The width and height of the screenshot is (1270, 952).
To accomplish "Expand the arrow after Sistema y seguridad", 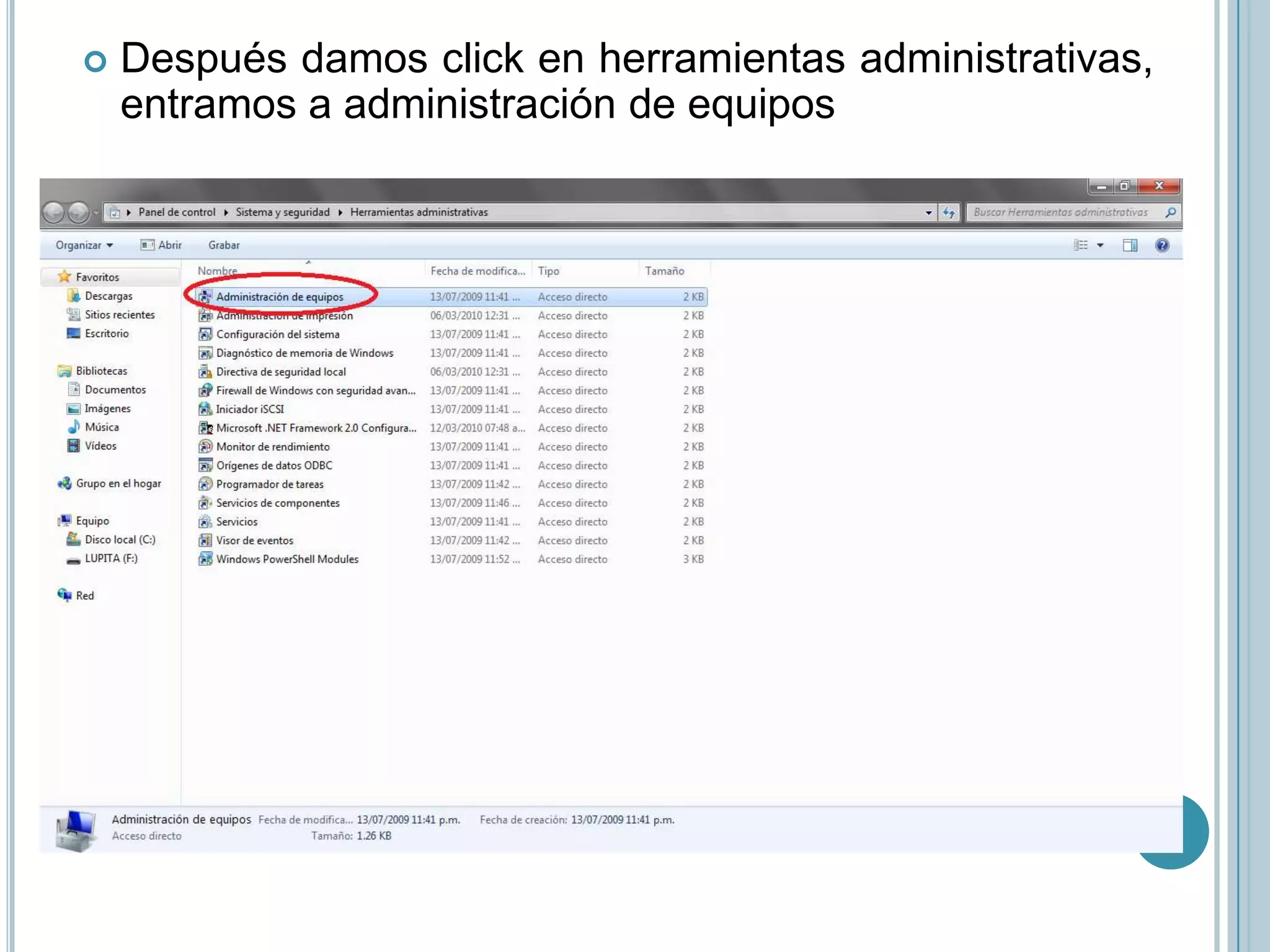I will click(x=340, y=213).
